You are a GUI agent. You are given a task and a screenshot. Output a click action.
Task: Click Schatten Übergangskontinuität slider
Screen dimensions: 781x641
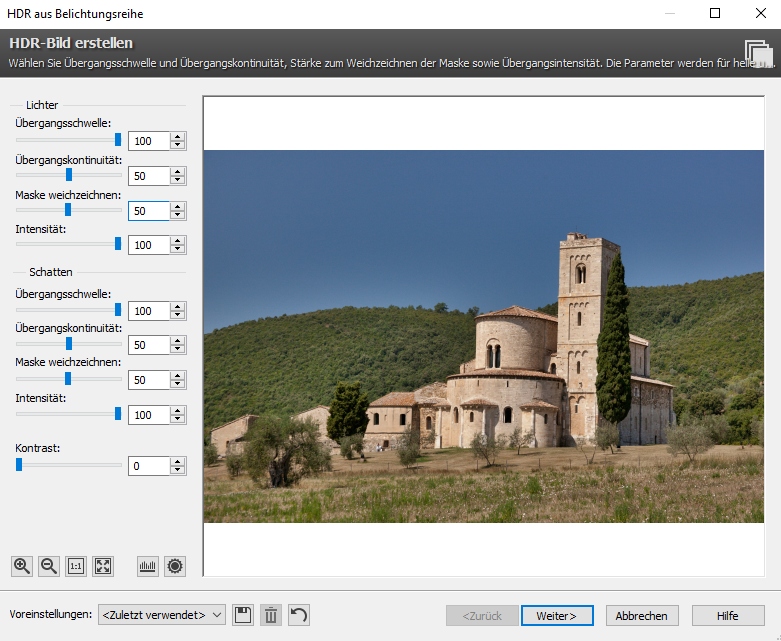[69, 344]
